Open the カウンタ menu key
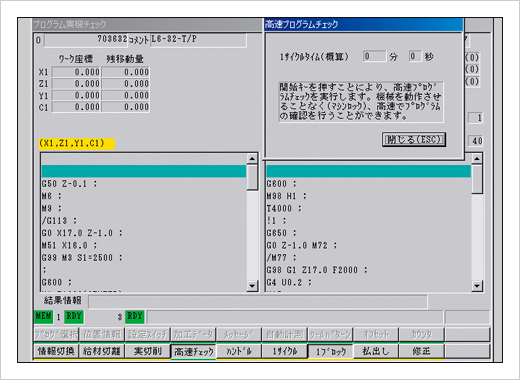 click(x=421, y=334)
